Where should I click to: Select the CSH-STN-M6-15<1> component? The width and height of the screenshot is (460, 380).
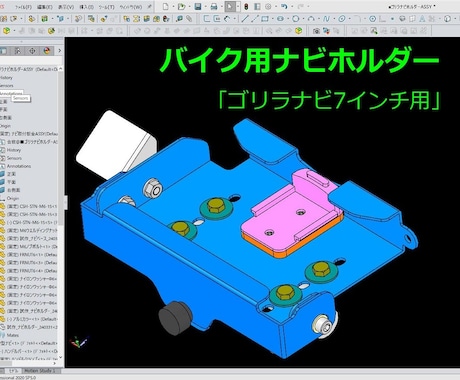[x=32, y=206]
